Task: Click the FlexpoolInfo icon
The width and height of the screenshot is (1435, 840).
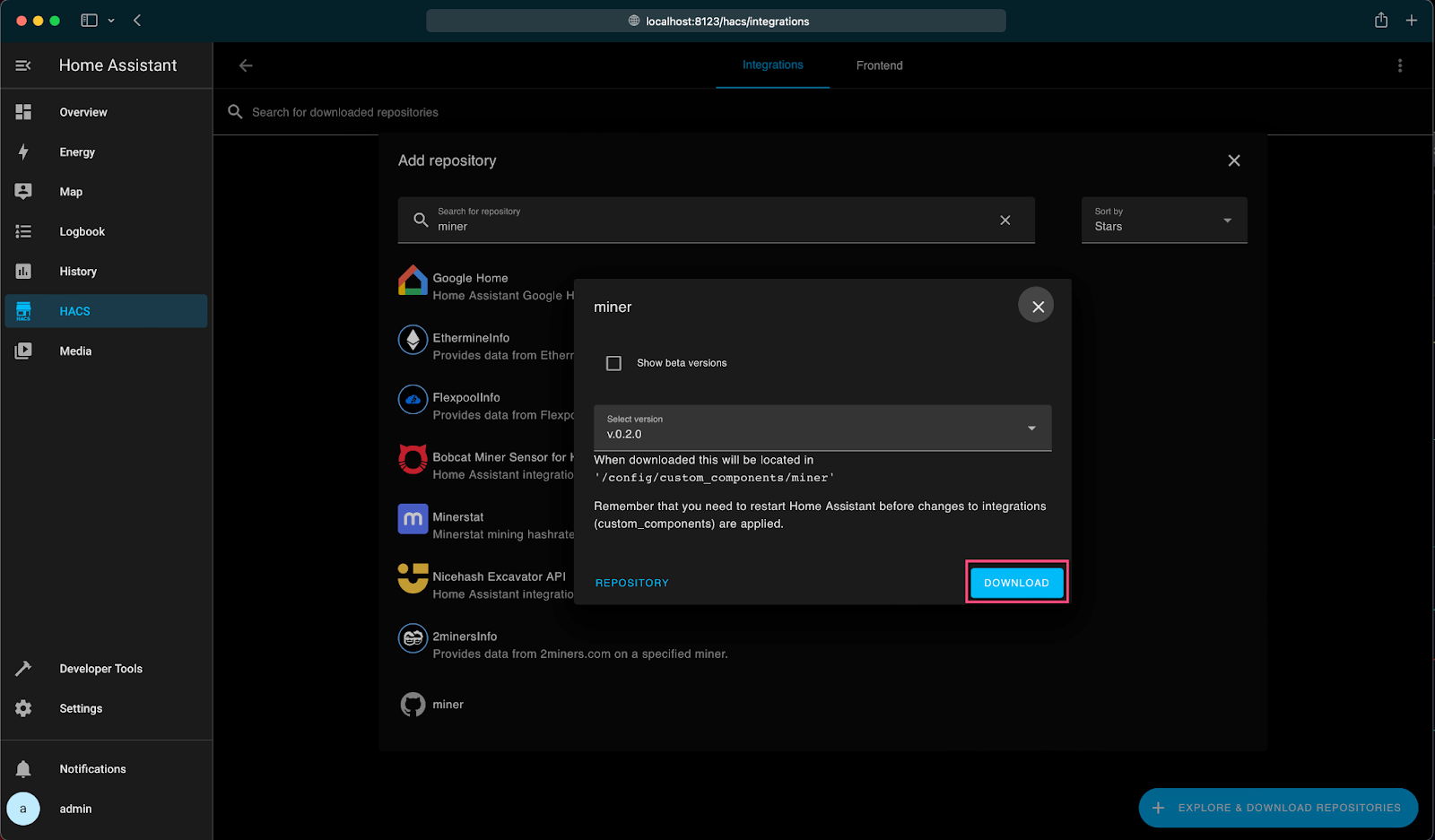Action: 413,400
